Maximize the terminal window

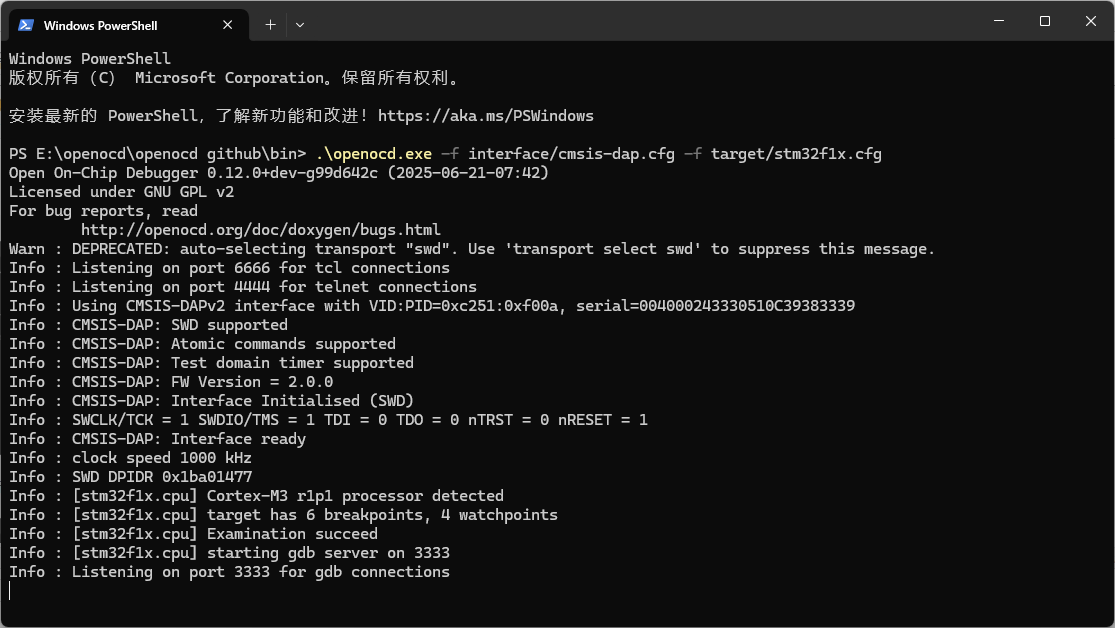point(1045,21)
